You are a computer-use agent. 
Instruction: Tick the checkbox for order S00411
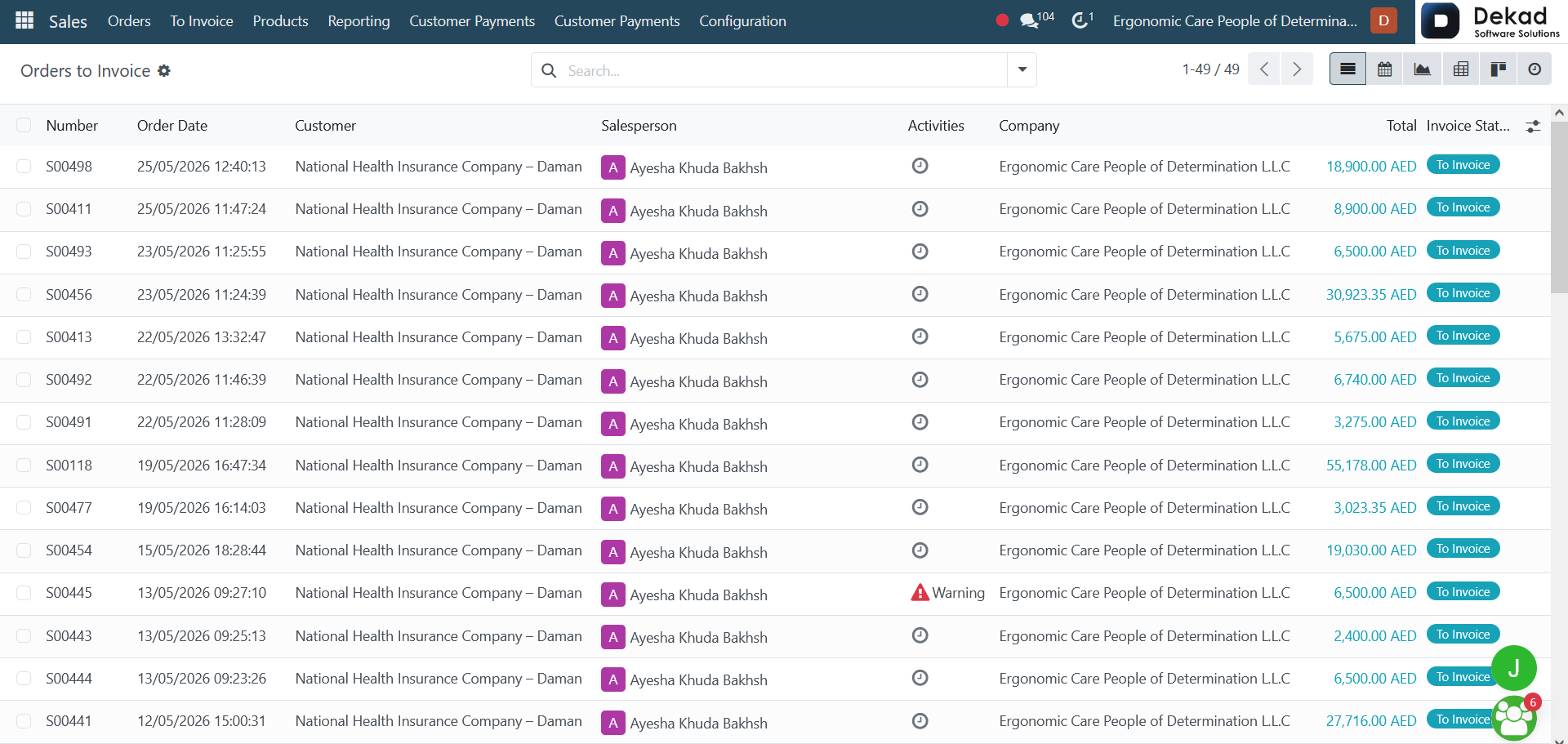24,209
